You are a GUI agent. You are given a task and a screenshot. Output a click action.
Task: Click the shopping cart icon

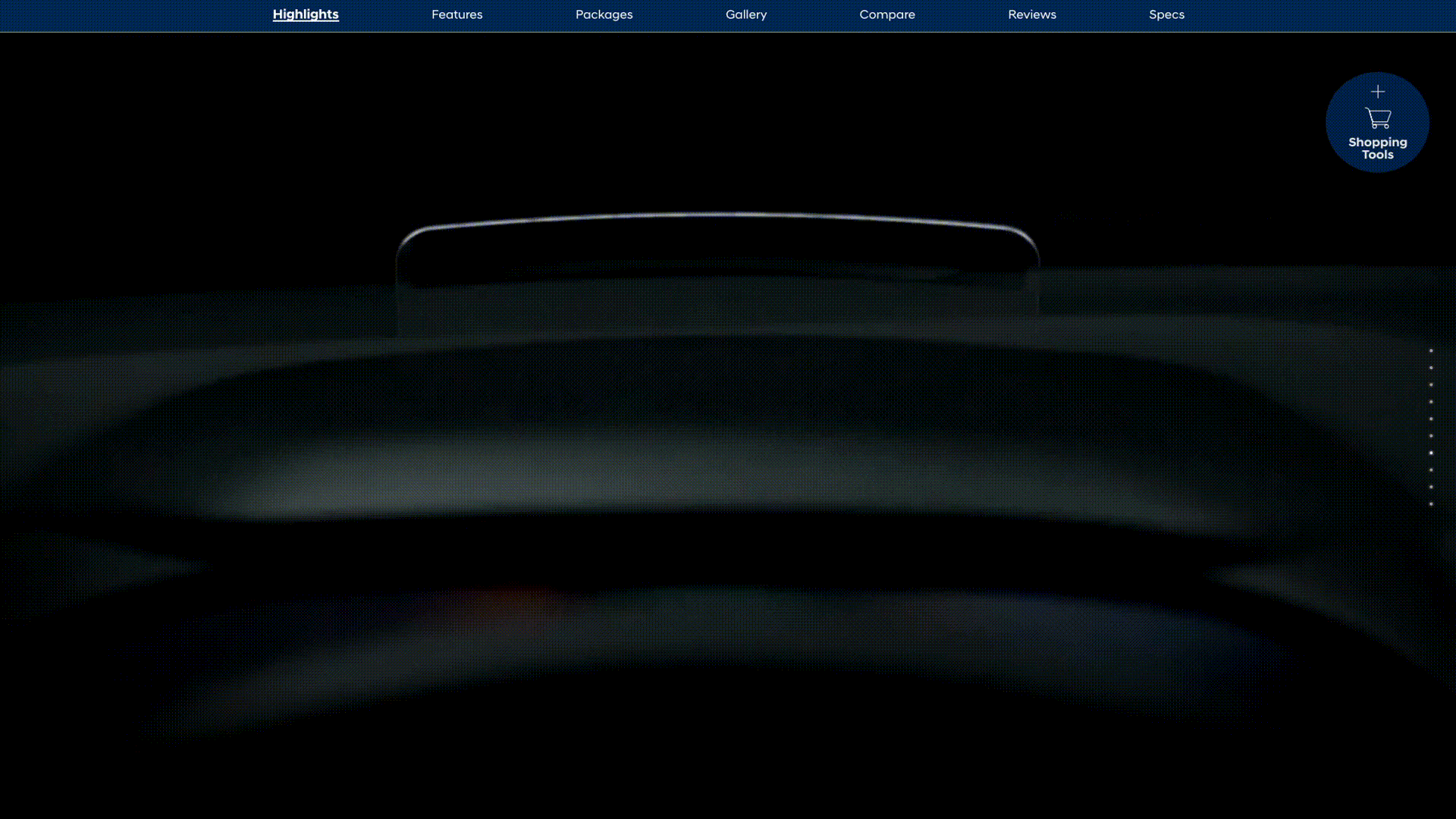click(x=1378, y=118)
